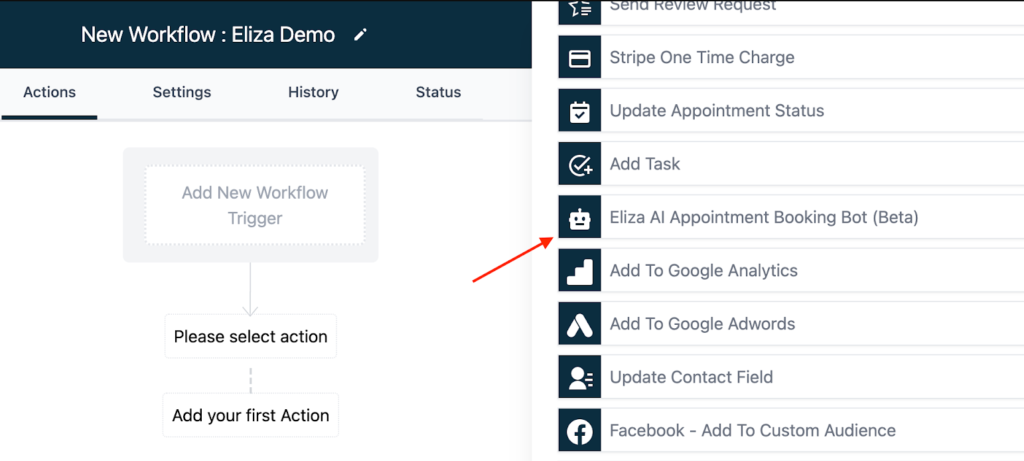Image resolution: width=1024 pixels, height=461 pixels.
Task: Click the Please select action step
Action: tap(250, 337)
